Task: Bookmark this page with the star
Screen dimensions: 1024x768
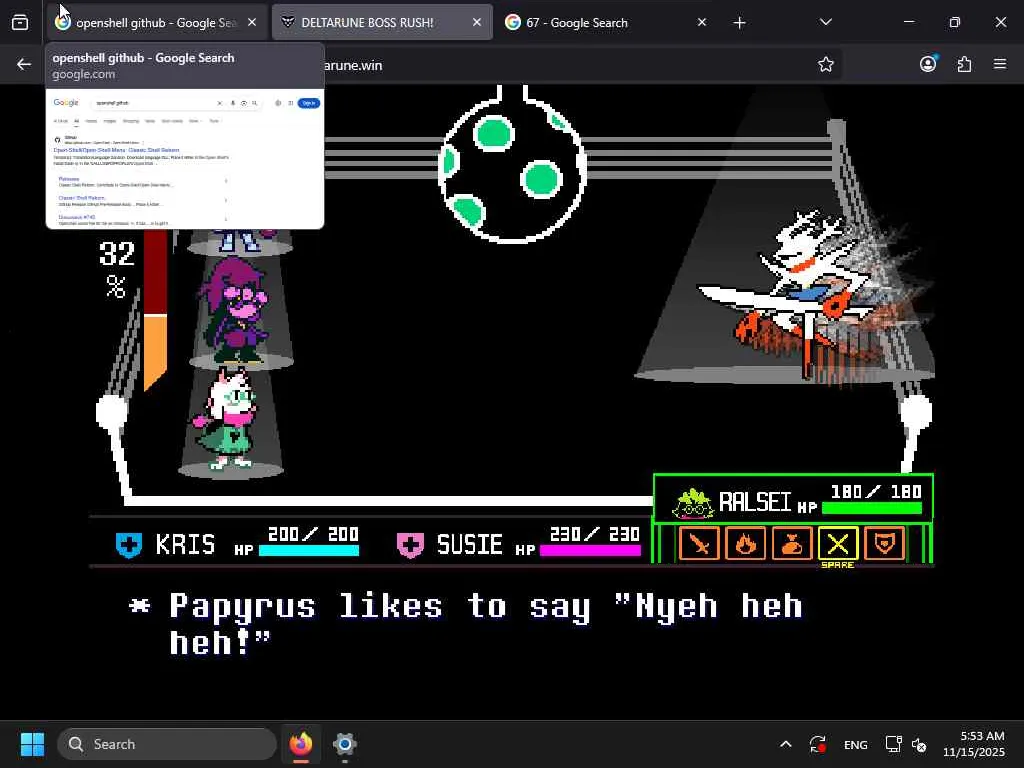Action: coord(825,64)
